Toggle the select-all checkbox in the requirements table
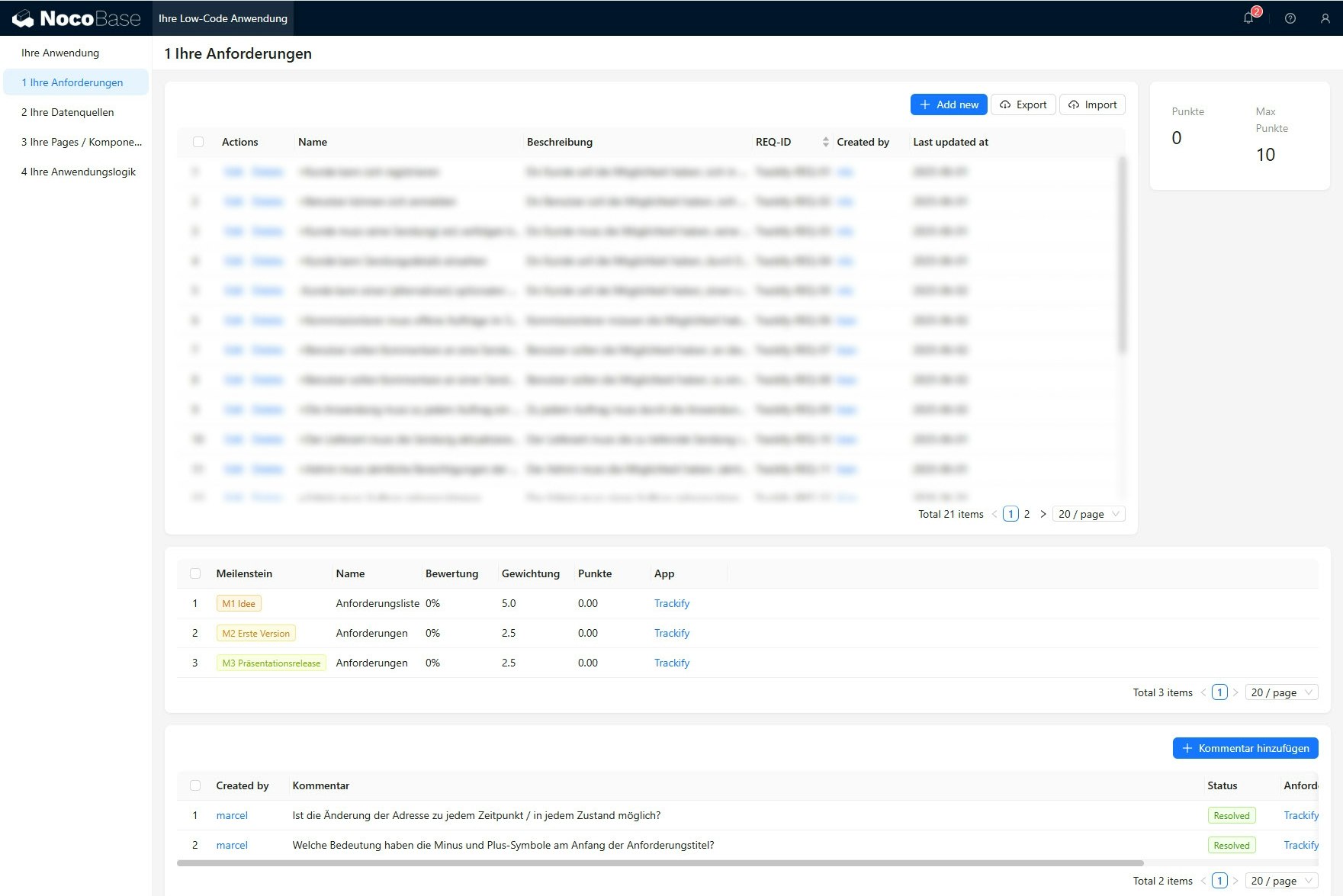Image resolution: width=1343 pixels, height=896 pixels. click(x=198, y=142)
